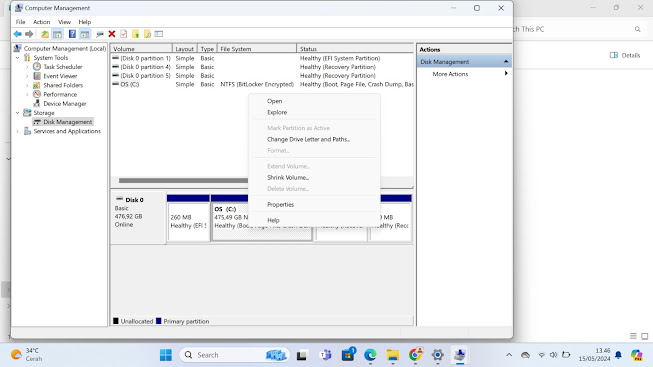Viewport: 653px width, 367px height.
Task: Select Event Viewer in the console tree
Action: pyautogui.click(x=60, y=76)
